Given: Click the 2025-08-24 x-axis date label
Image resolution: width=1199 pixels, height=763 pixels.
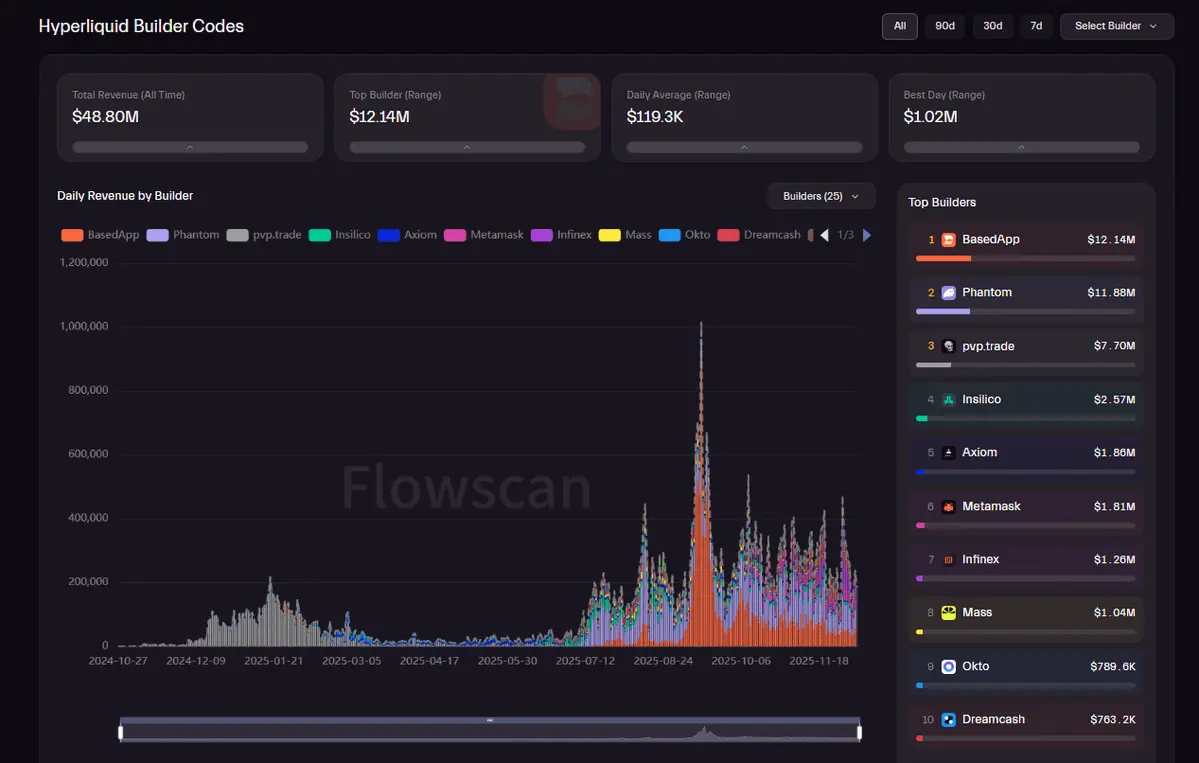Looking at the screenshot, I should click(x=663, y=661).
